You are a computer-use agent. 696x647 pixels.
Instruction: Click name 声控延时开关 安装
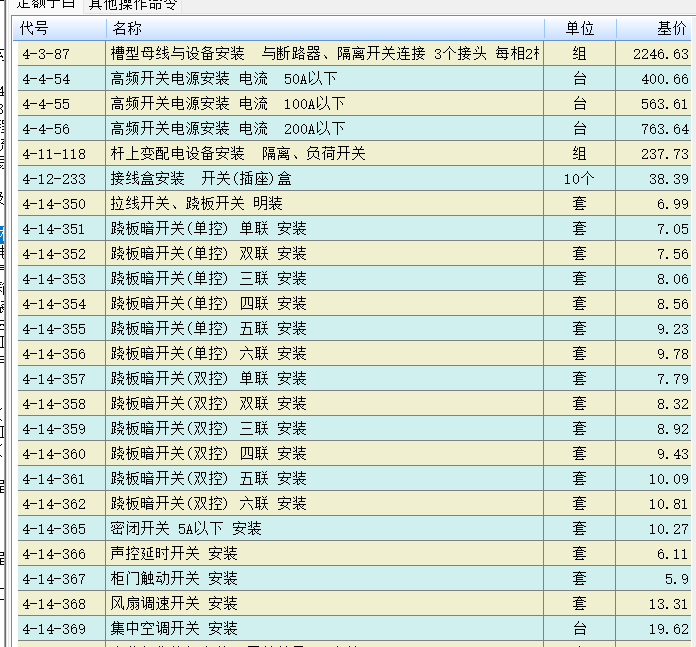(x=174, y=554)
